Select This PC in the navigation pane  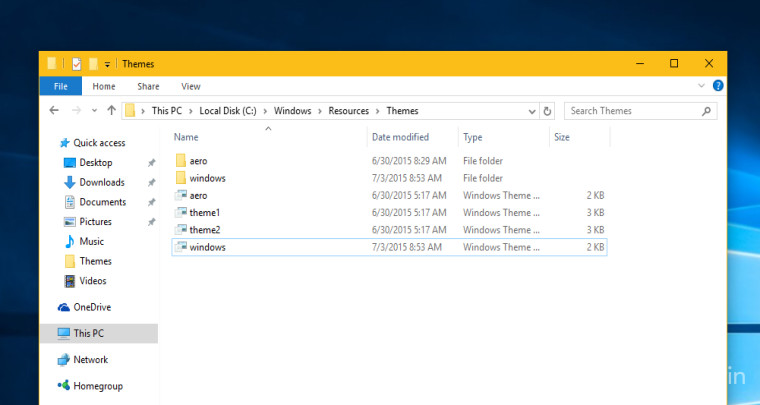point(99,333)
